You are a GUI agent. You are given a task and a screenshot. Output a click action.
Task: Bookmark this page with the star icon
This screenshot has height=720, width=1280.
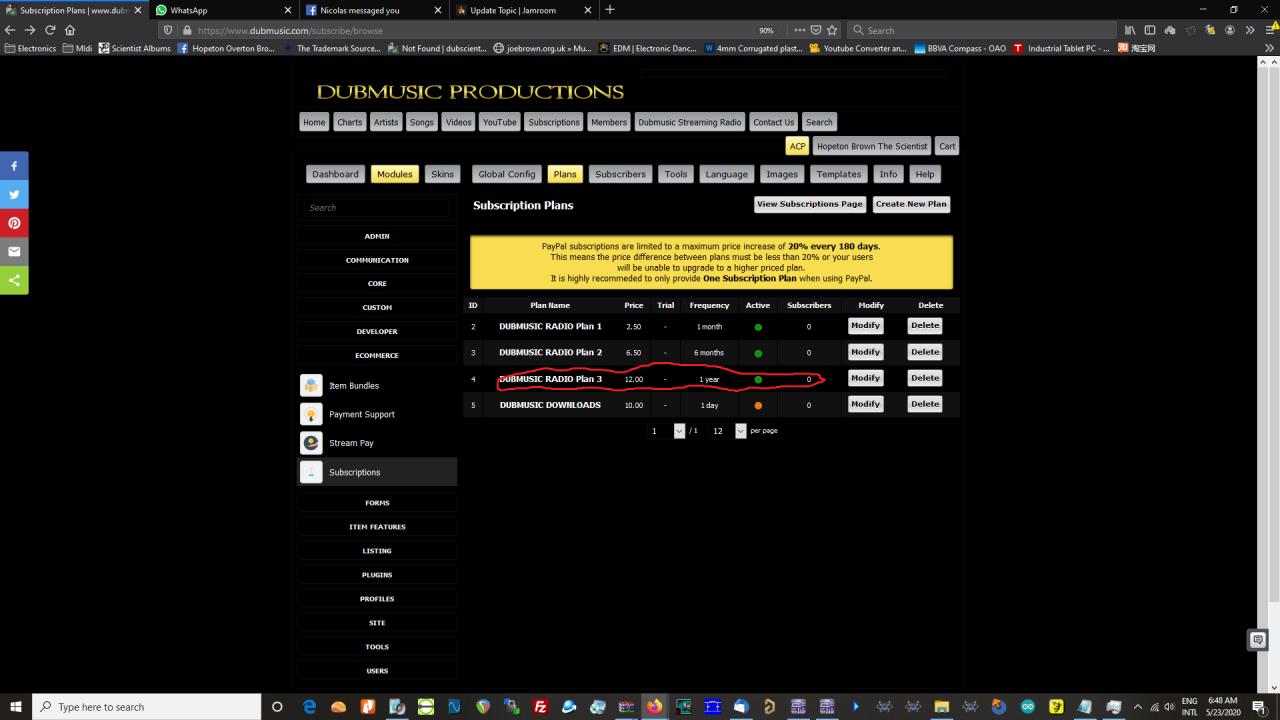[x=832, y=30]
